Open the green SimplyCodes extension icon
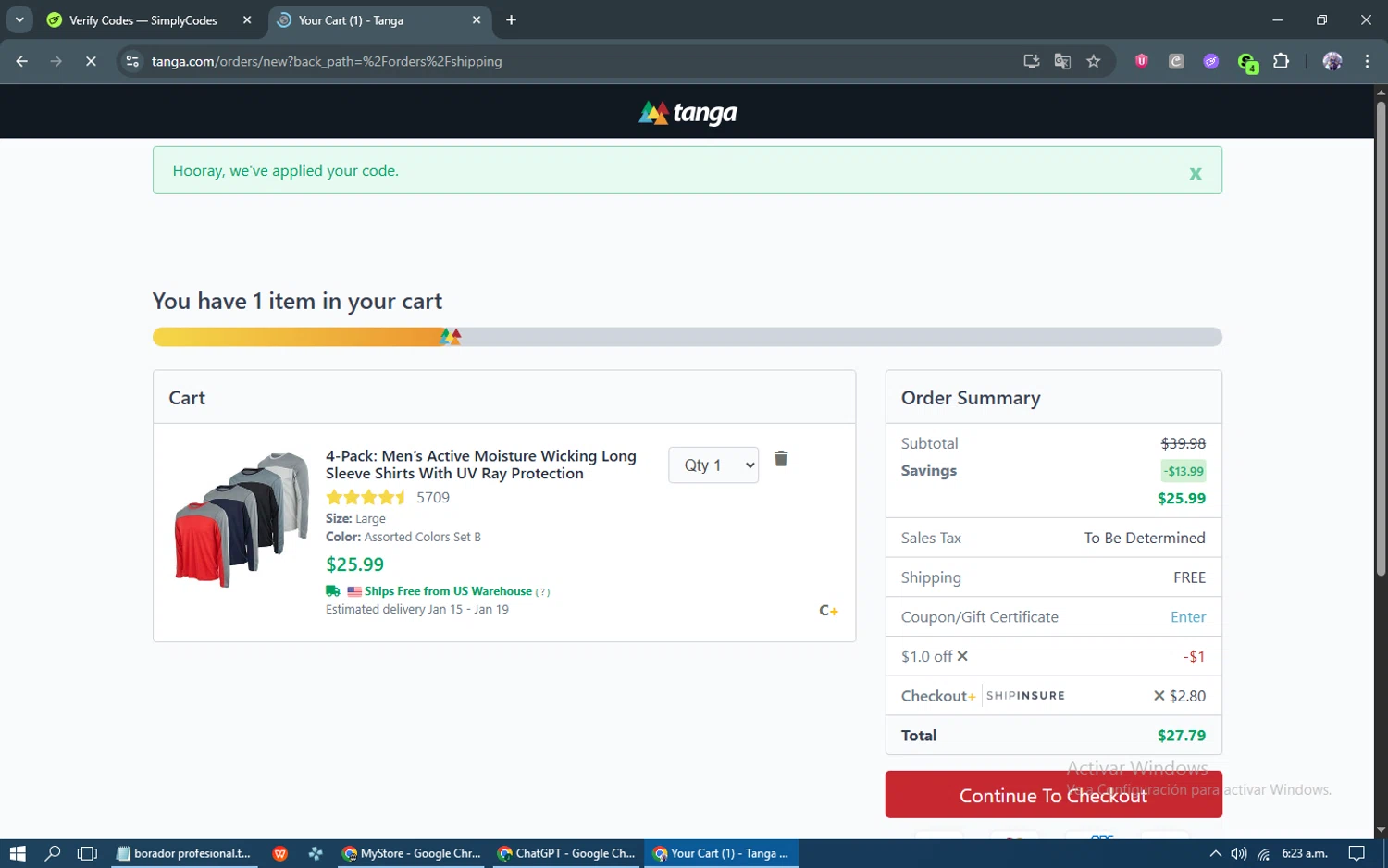Screen dimensions: 1388x868 pyautogui.click(x=1246, y=62)
